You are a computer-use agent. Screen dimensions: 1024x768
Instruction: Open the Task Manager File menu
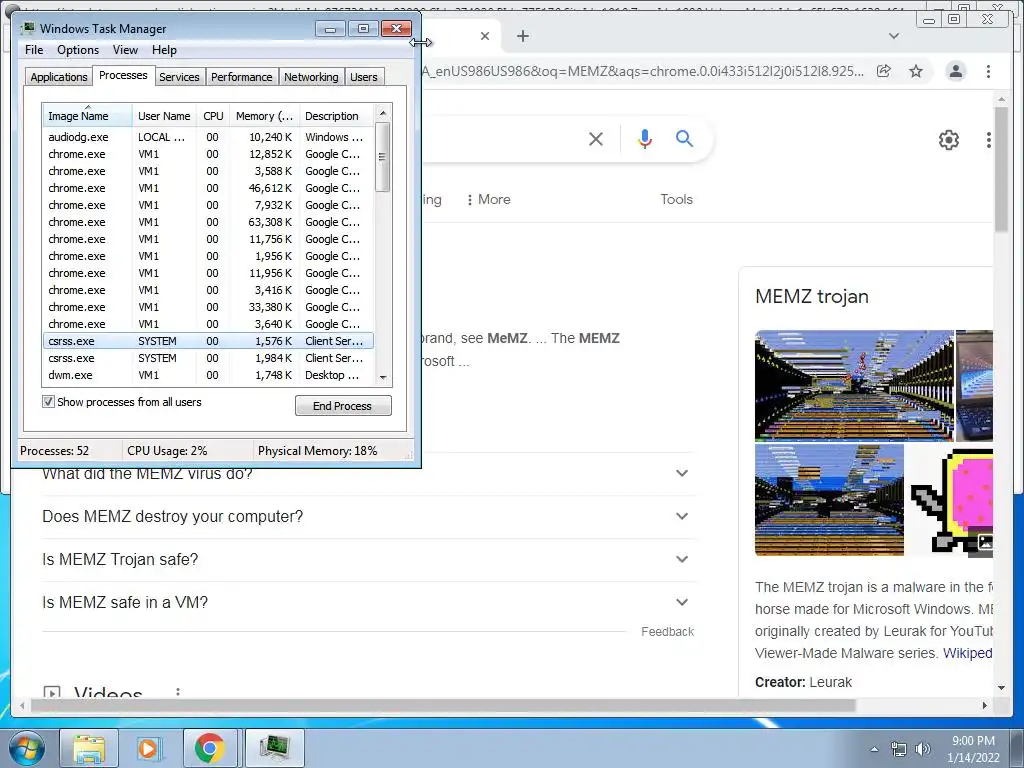point(34,50)
